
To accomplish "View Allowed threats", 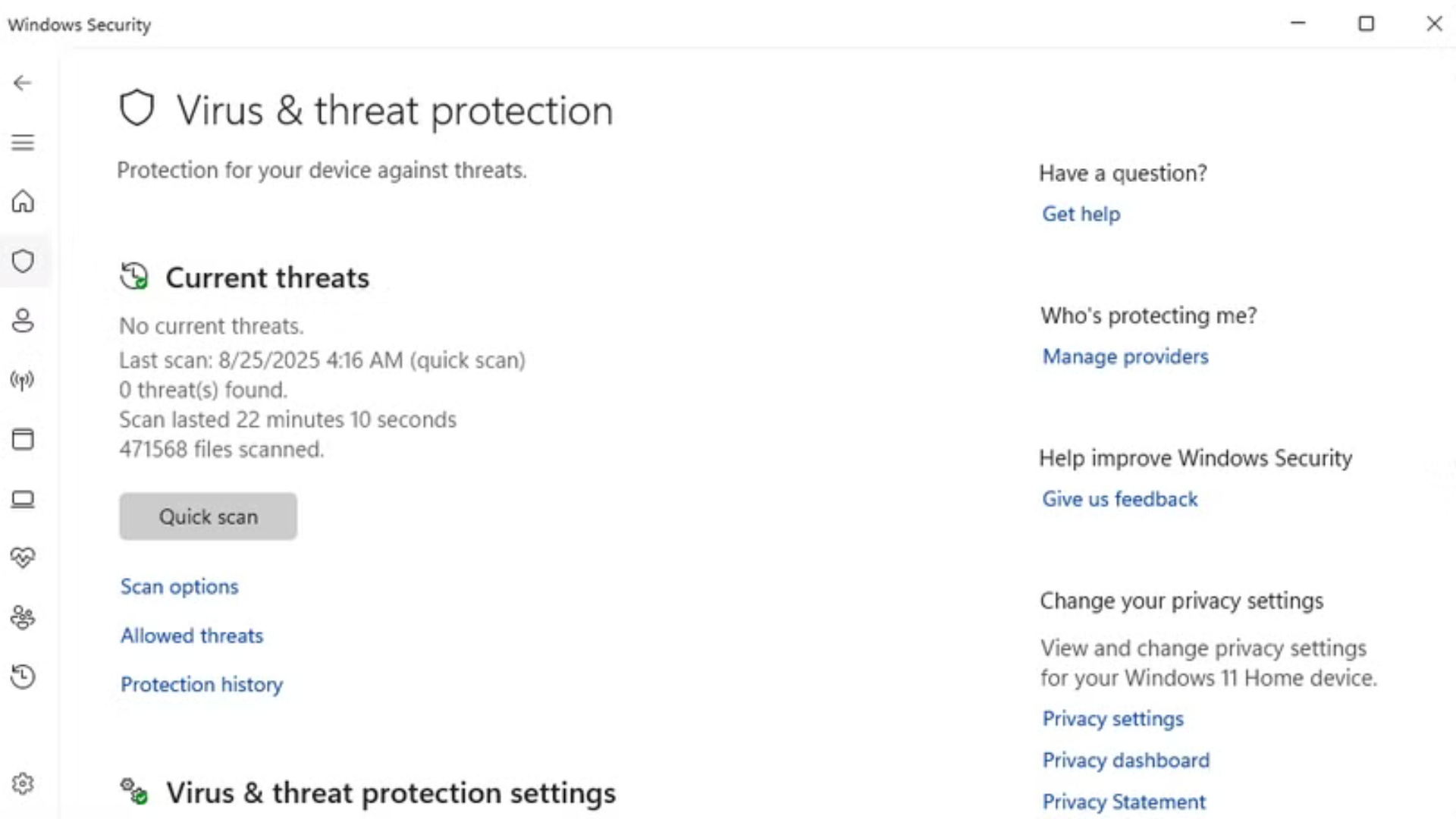I will (x=191, y=635).
